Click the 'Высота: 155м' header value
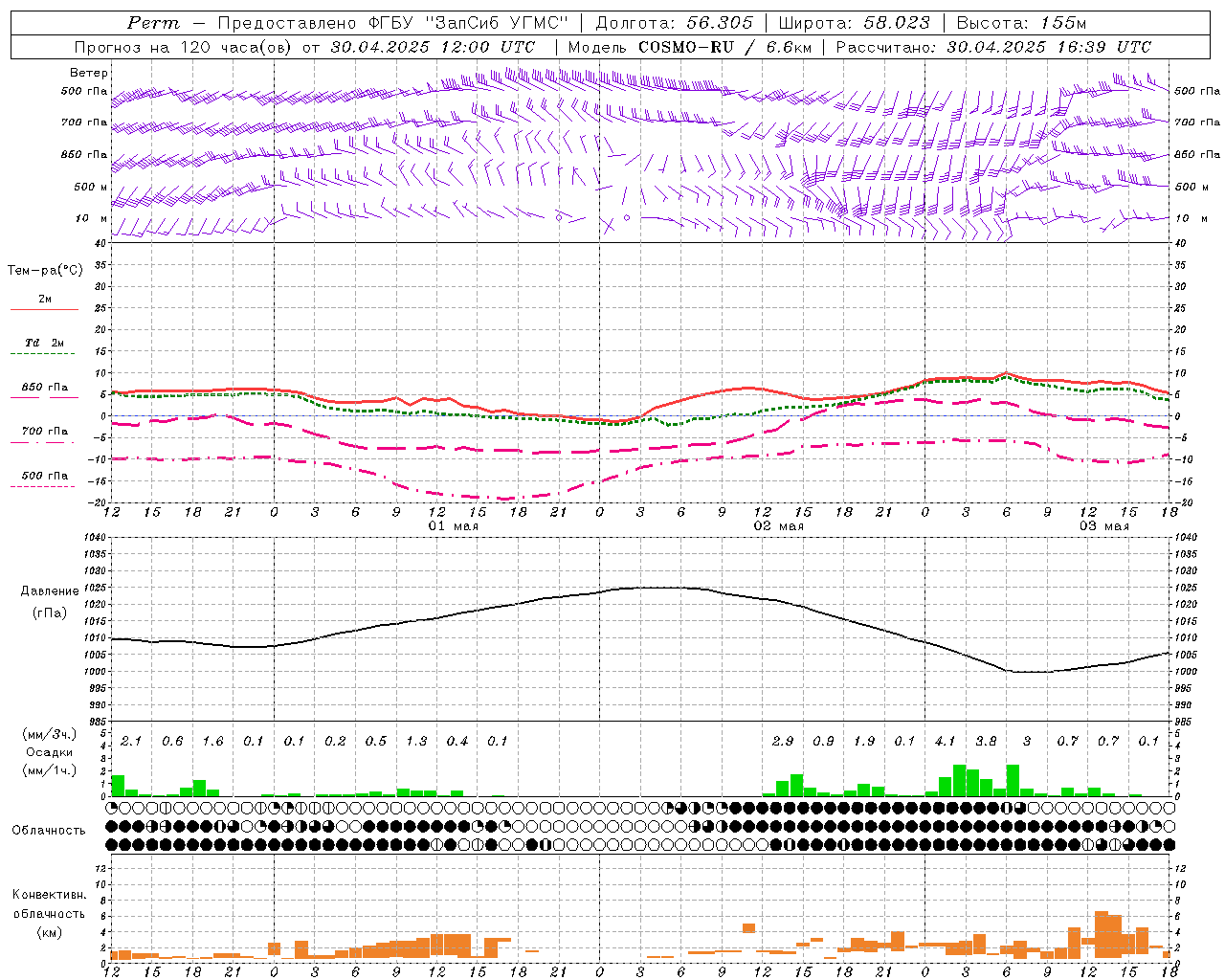Image resolution: width=1225 pixels, height=980 pixels. coord(1021,23)
